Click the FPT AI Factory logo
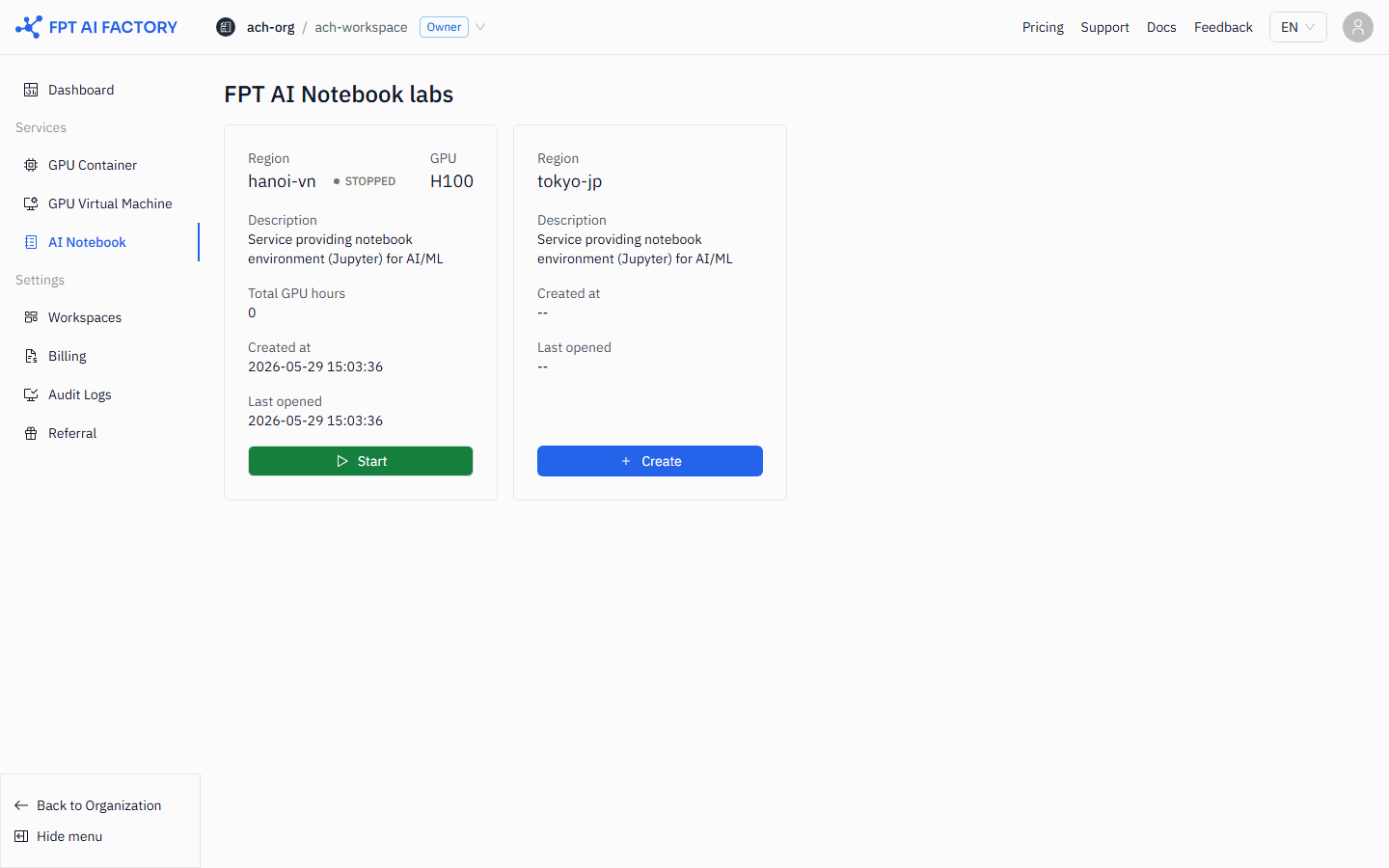 96,27
